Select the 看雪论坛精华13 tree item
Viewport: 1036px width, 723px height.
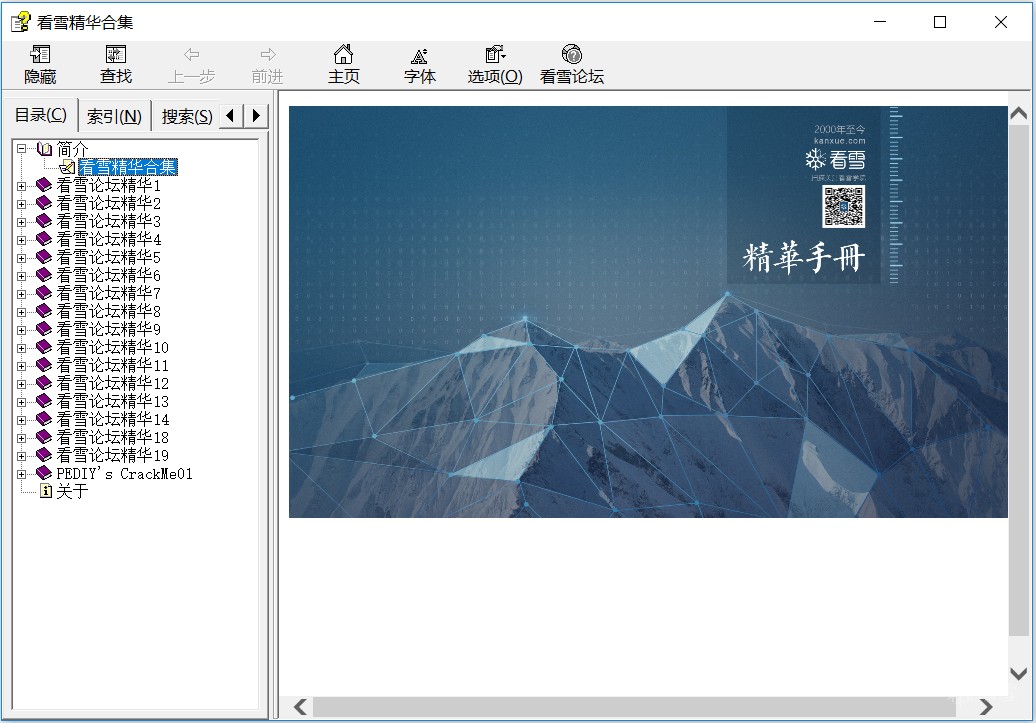coord(112,401)
